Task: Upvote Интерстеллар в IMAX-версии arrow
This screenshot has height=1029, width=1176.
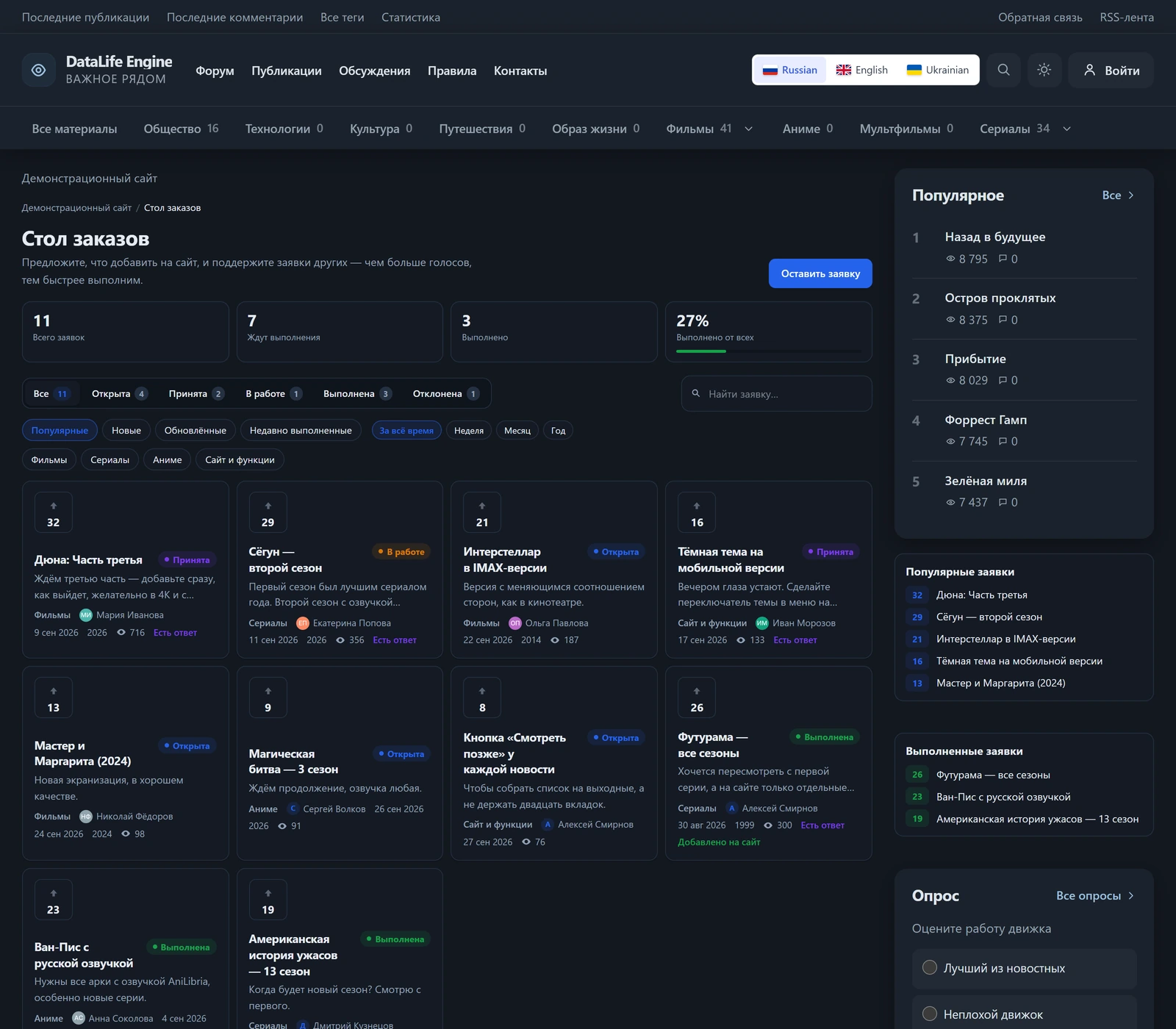Action: [x=482, y=512]
